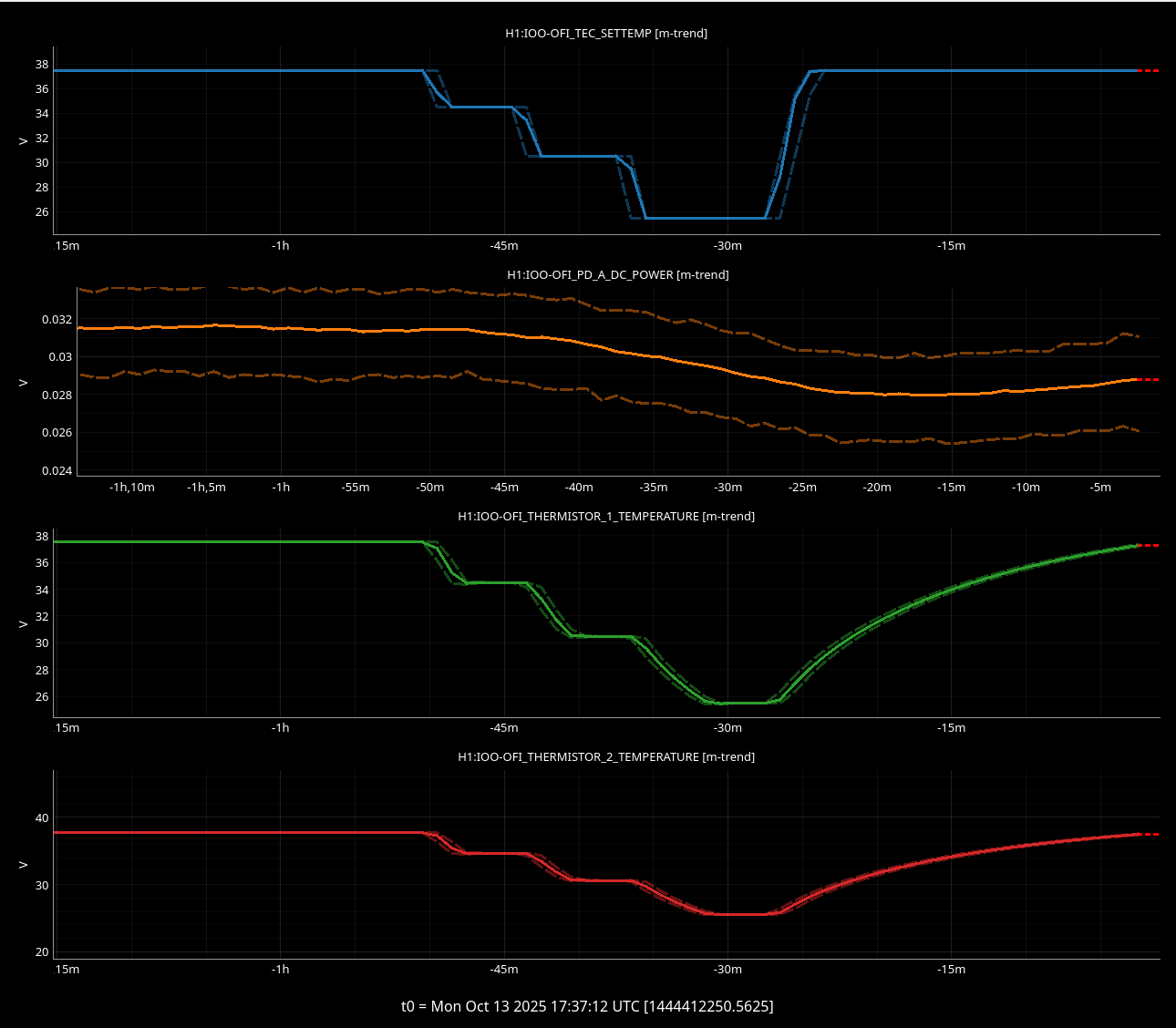Pick the -50m tick on PD_A_DC_POWER axis

pos(429,488)
